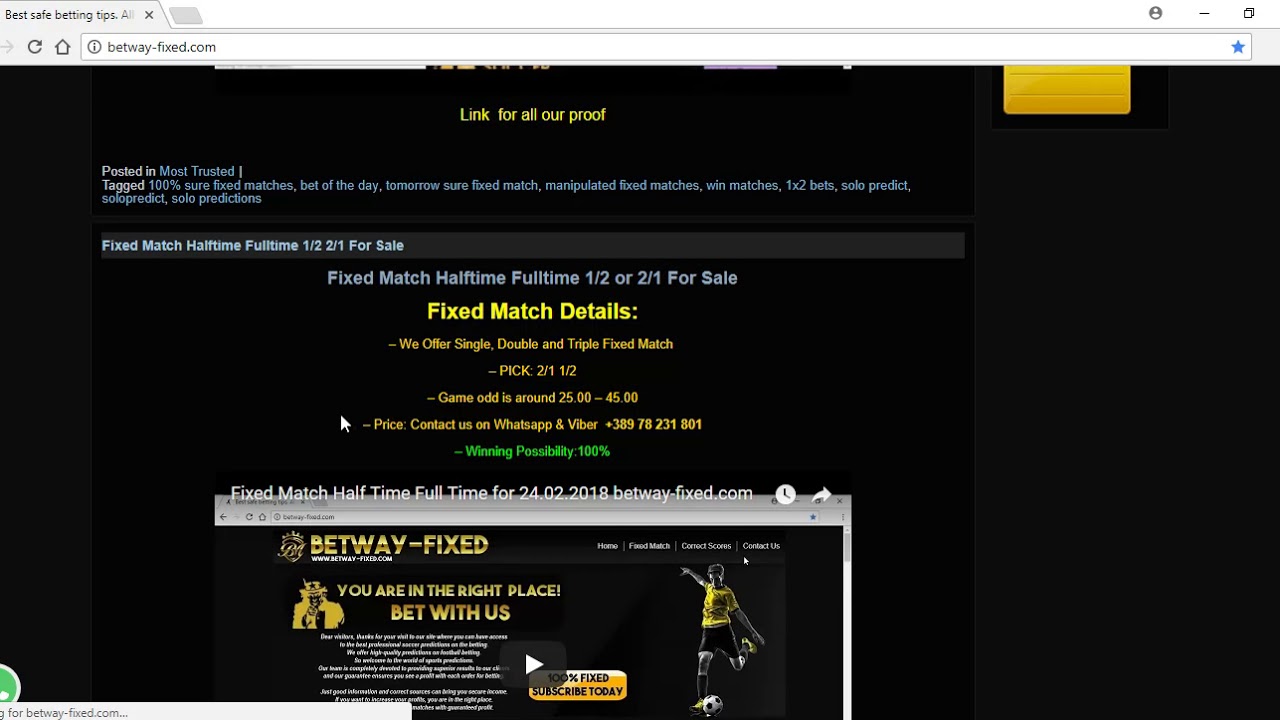Open the Chrome user profile icon
The width and height of the screenshot is (1280, 720).
(x=1156, y=13)
